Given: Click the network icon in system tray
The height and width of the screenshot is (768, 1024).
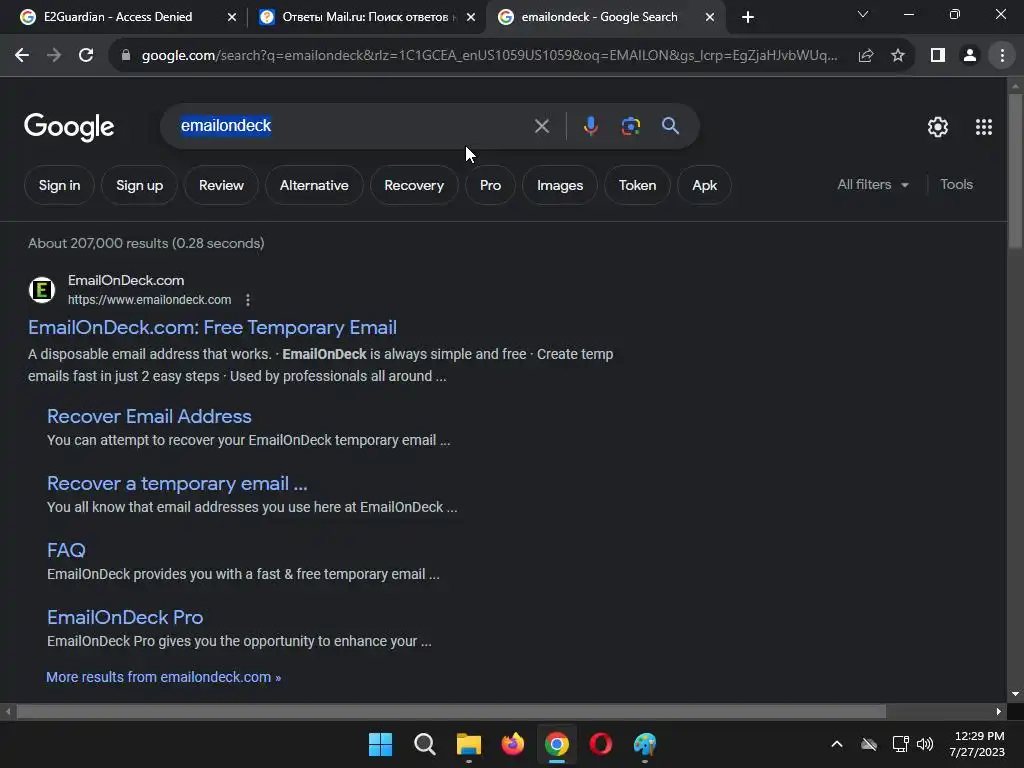Looking at the screenshot, I should click(x=901, y=744).
